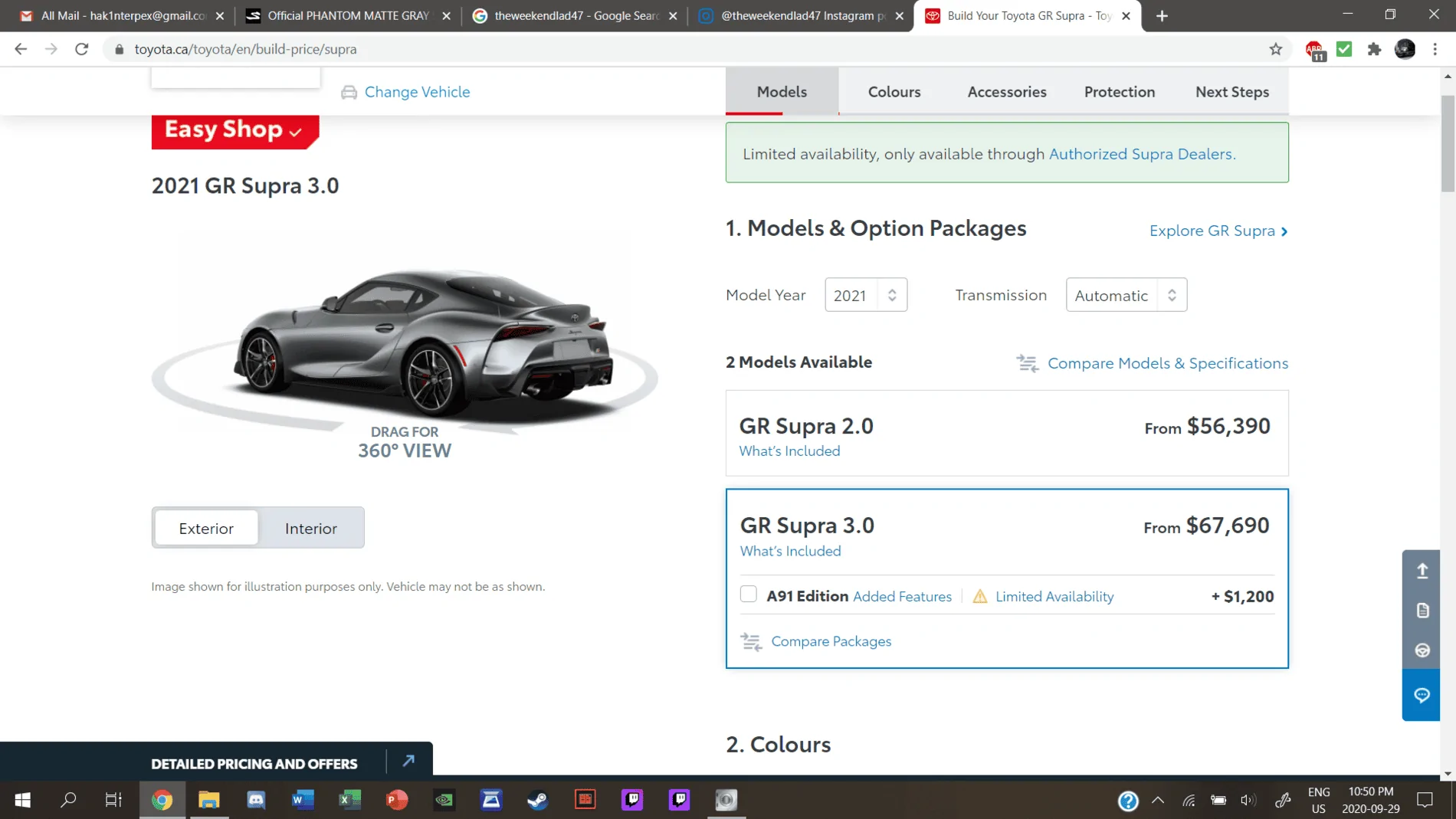This screenshot has height=819, width=1456.
Task: Open the Authorized Supra Dealers link
Action: (1142, 154)
